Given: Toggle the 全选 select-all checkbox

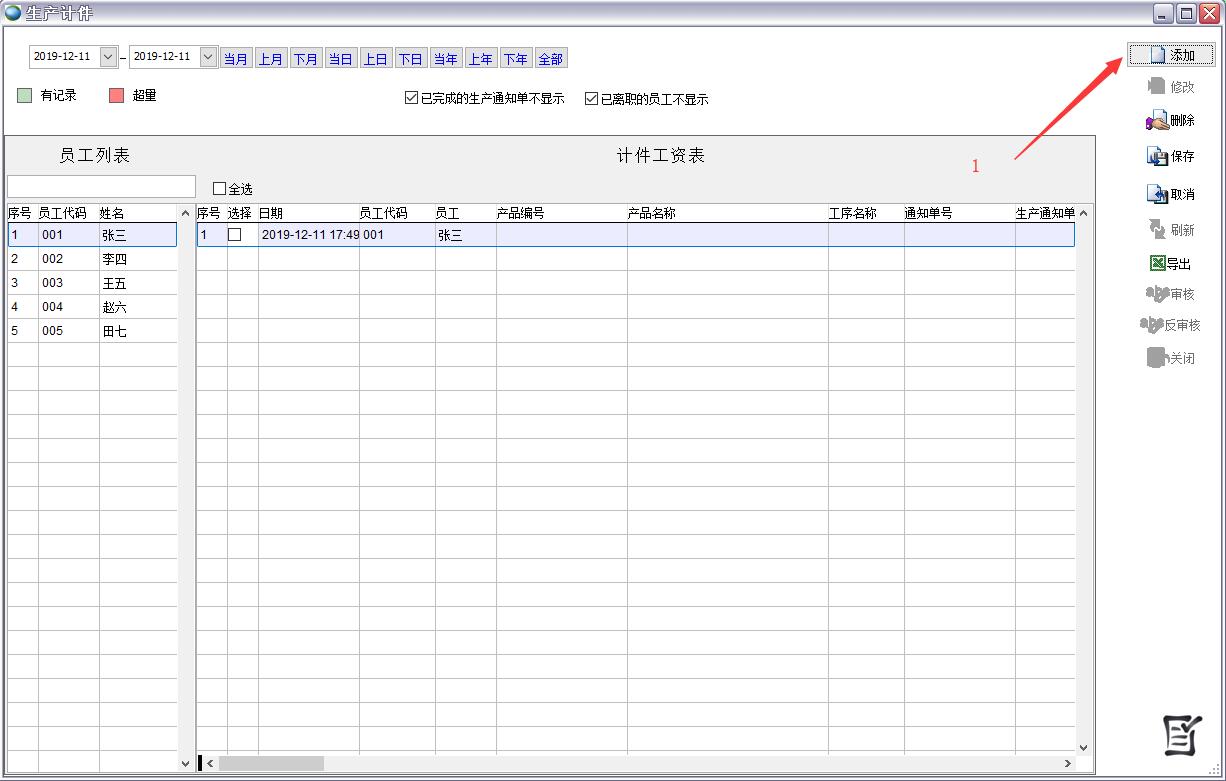Looking at the screenshot, I should [x=220, y=189].
